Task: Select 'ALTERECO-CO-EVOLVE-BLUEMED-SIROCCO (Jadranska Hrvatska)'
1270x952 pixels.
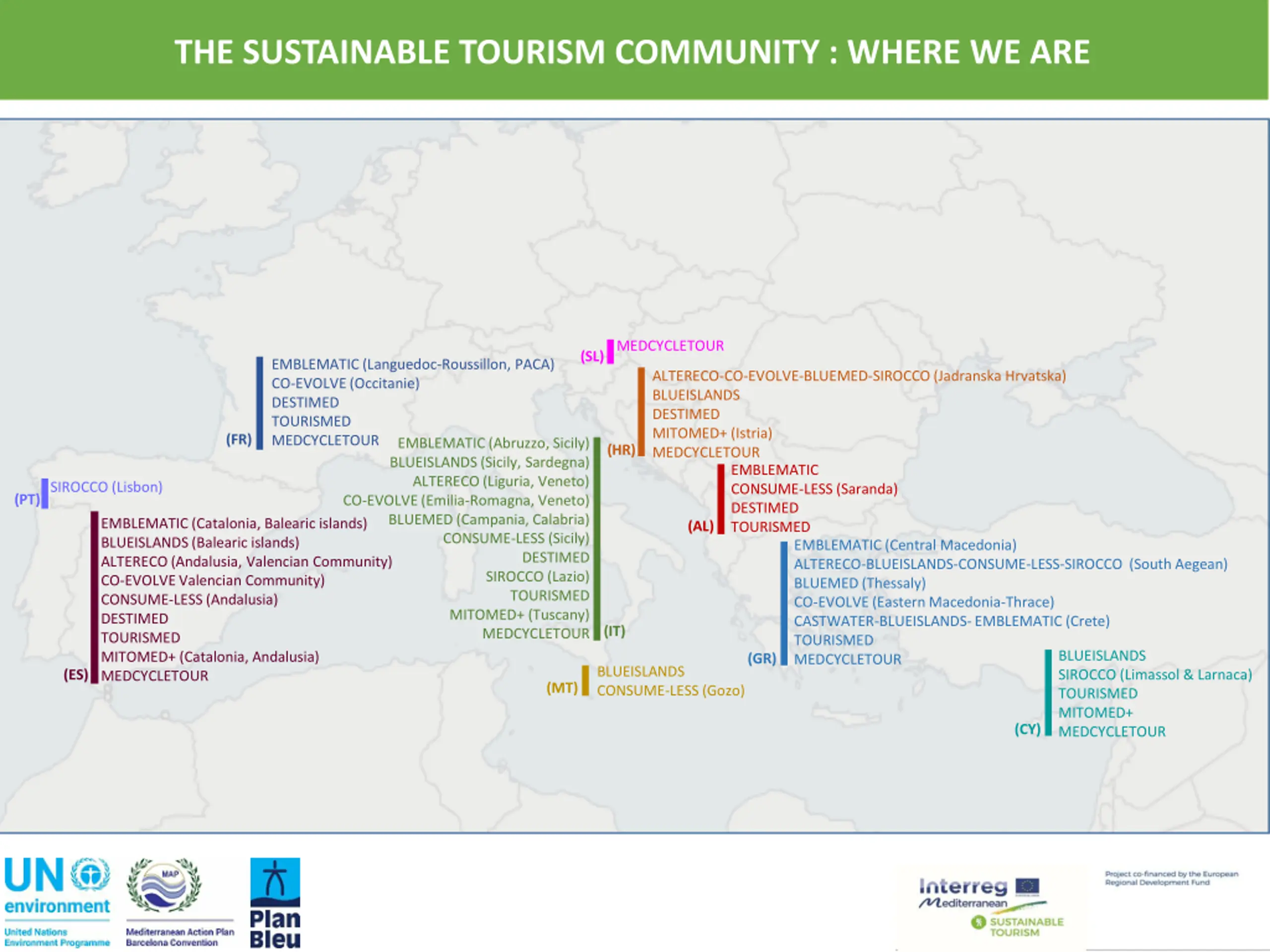Action: click(859, 376)
